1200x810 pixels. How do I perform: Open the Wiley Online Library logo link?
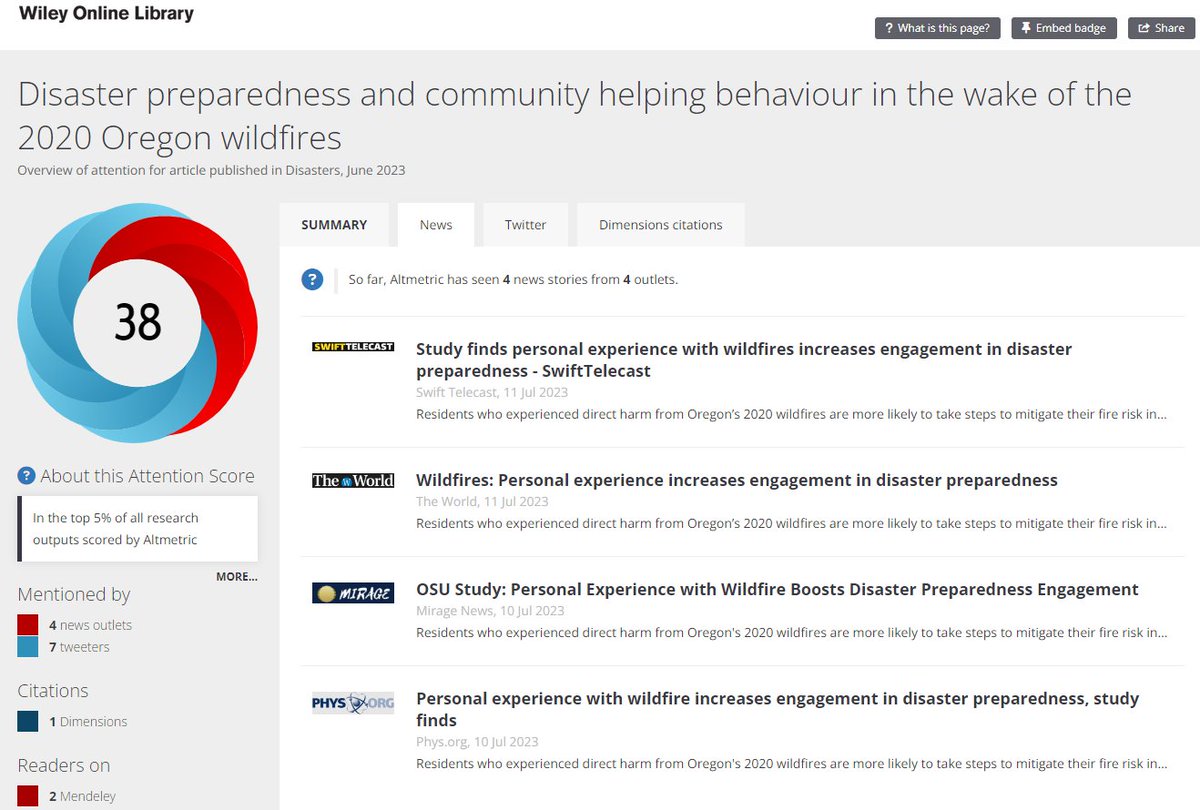(106, 14)
